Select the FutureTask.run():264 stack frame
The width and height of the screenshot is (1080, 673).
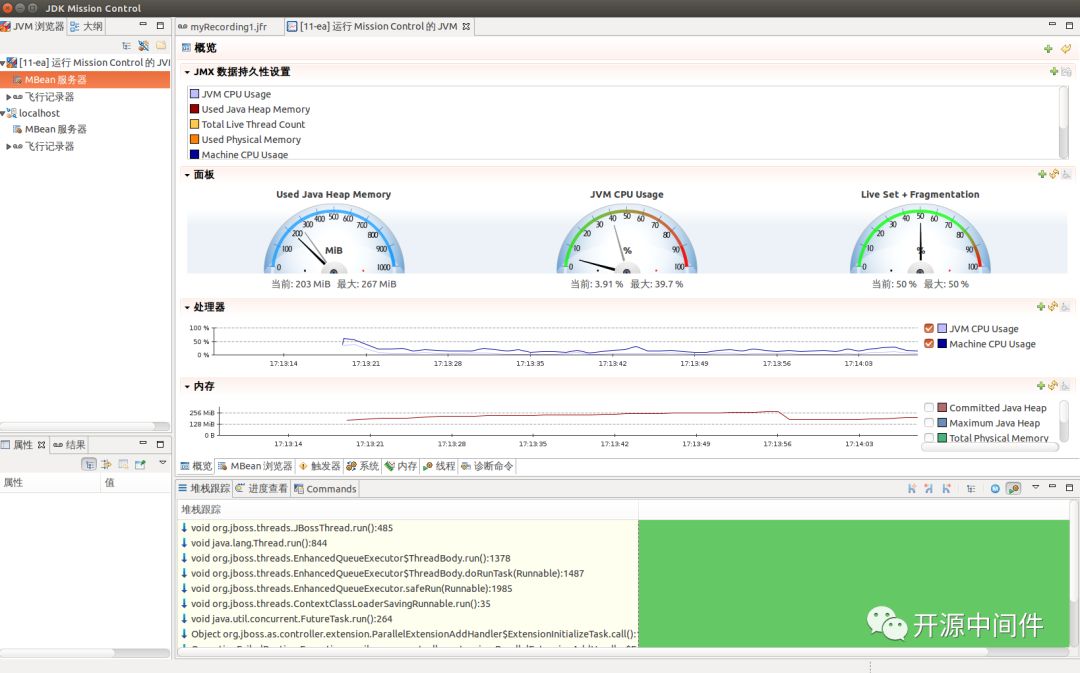(x=291, y=619)
